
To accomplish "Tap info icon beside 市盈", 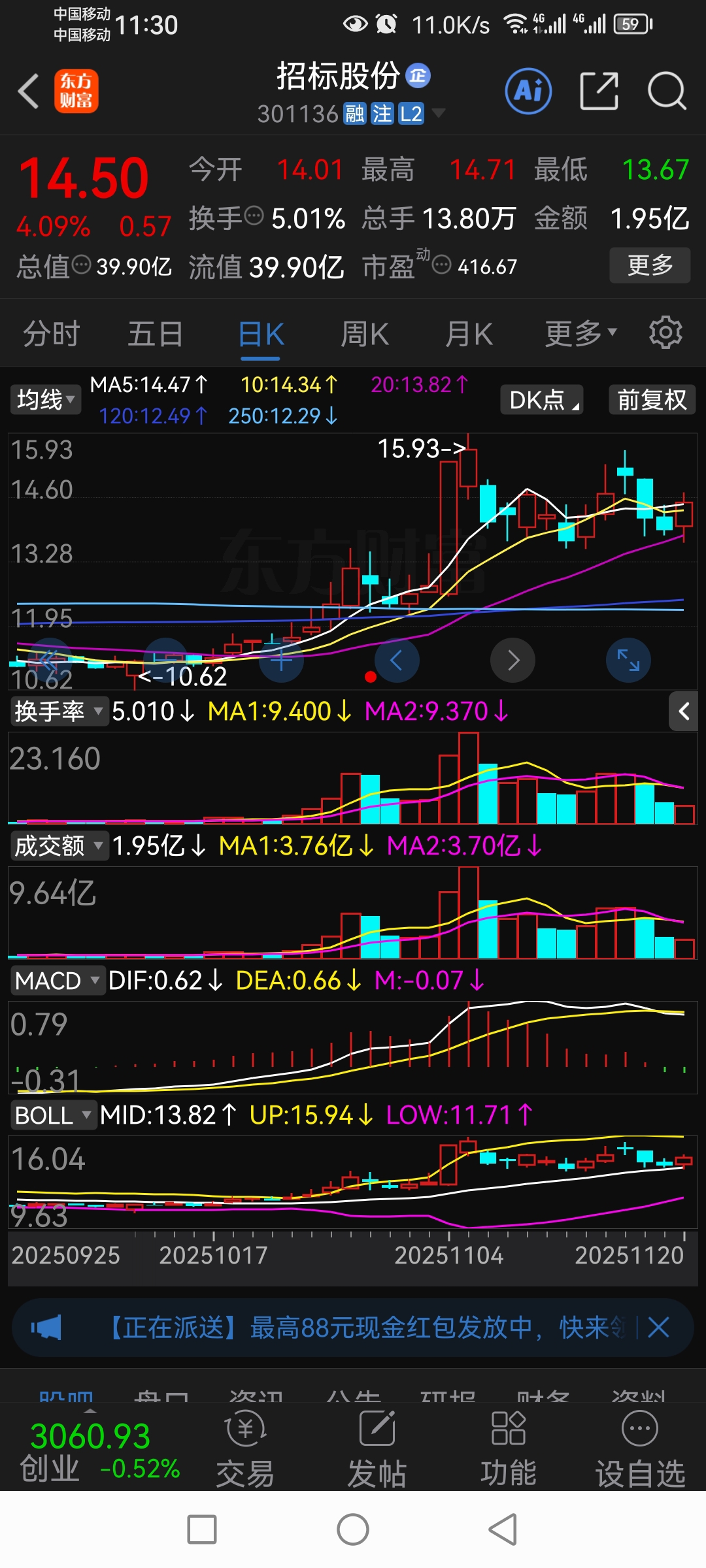I will (x=442, y=265).
